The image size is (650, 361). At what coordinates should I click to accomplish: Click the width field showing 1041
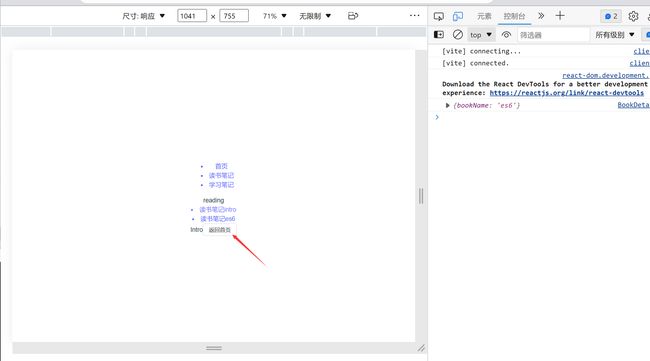(192, 16)
